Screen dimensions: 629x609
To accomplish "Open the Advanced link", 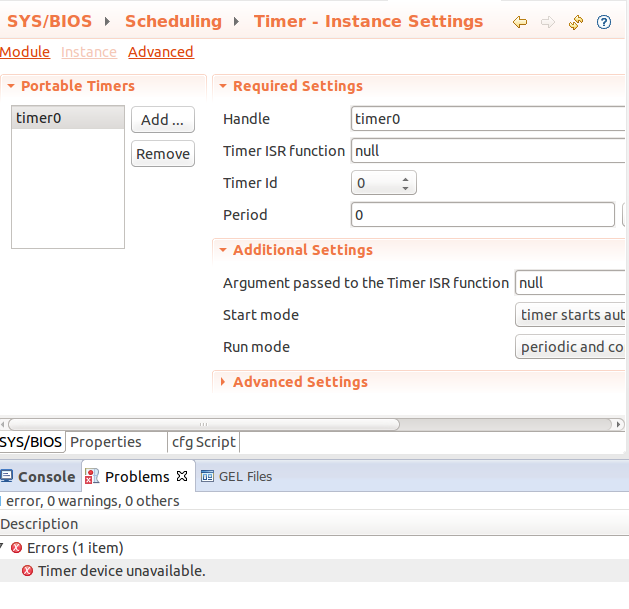I will [x=161, y=52].
